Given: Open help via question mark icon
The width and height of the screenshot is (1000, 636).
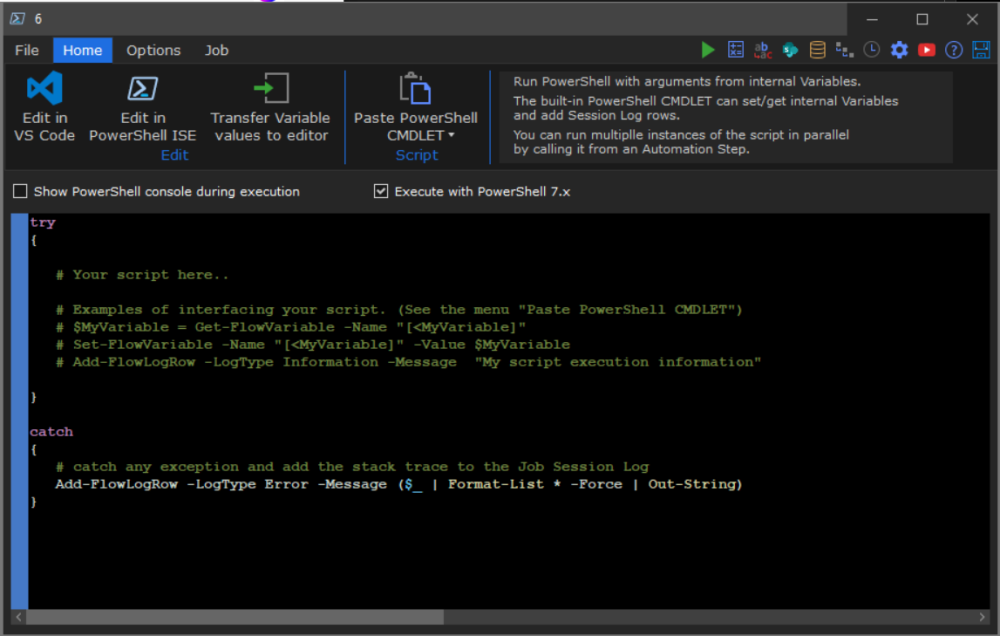Looking at the screenshot, I should (954, 50).
